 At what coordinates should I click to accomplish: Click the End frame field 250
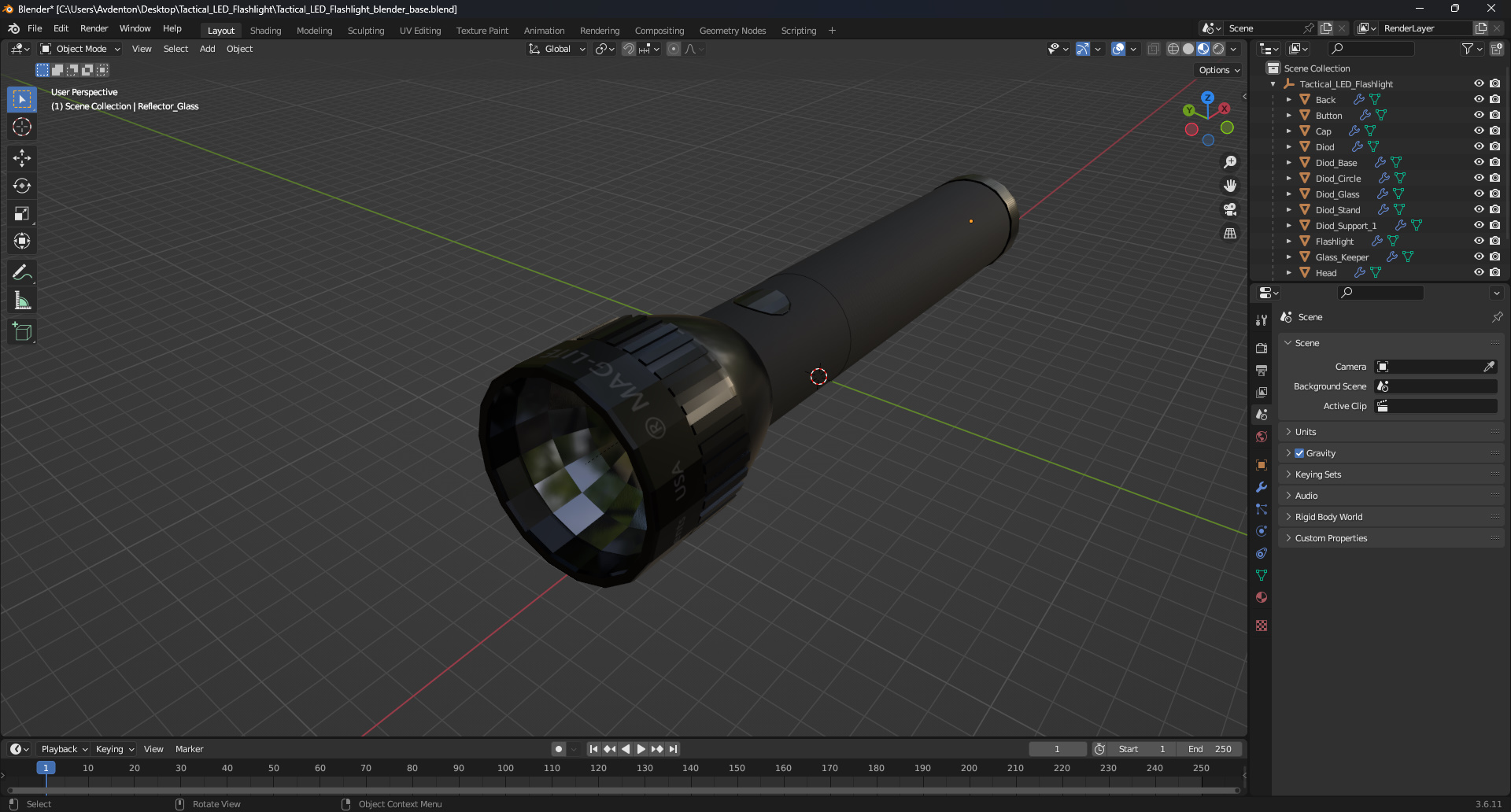(1210, 749)
